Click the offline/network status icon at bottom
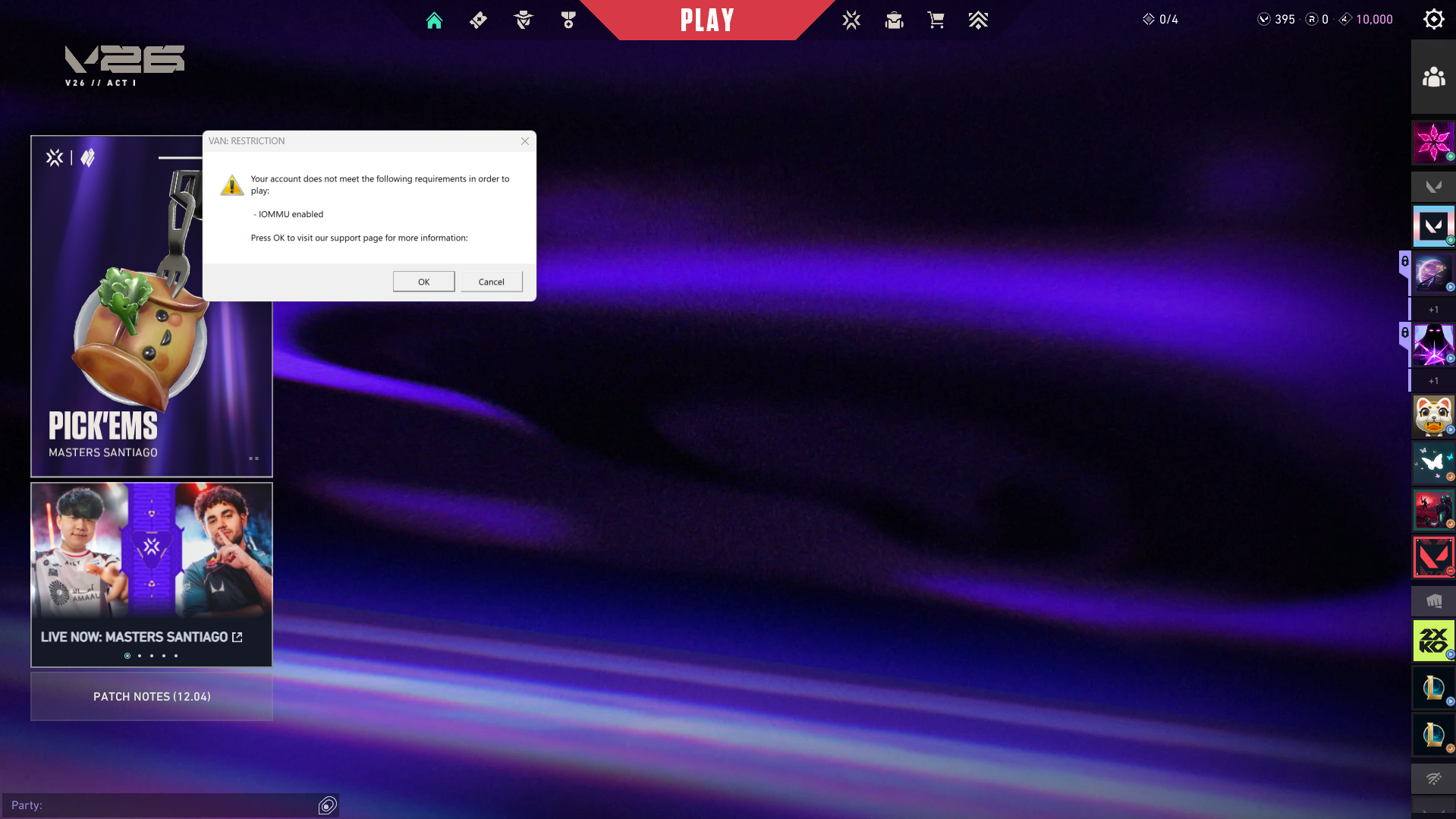Screen dimensions: 1456x819 tap(1432, 778)
